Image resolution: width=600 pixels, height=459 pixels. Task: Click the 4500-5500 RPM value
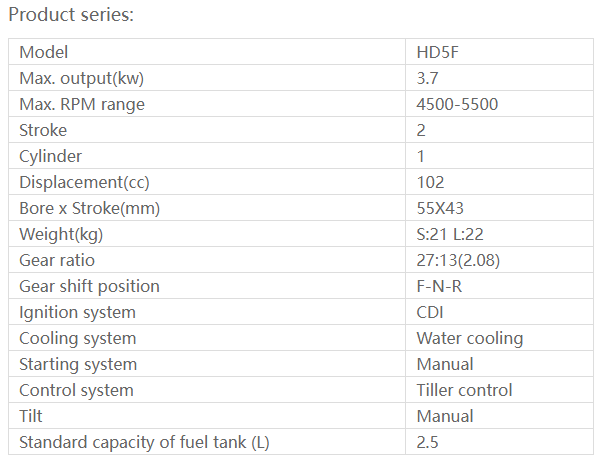click(x=457, y=105)
